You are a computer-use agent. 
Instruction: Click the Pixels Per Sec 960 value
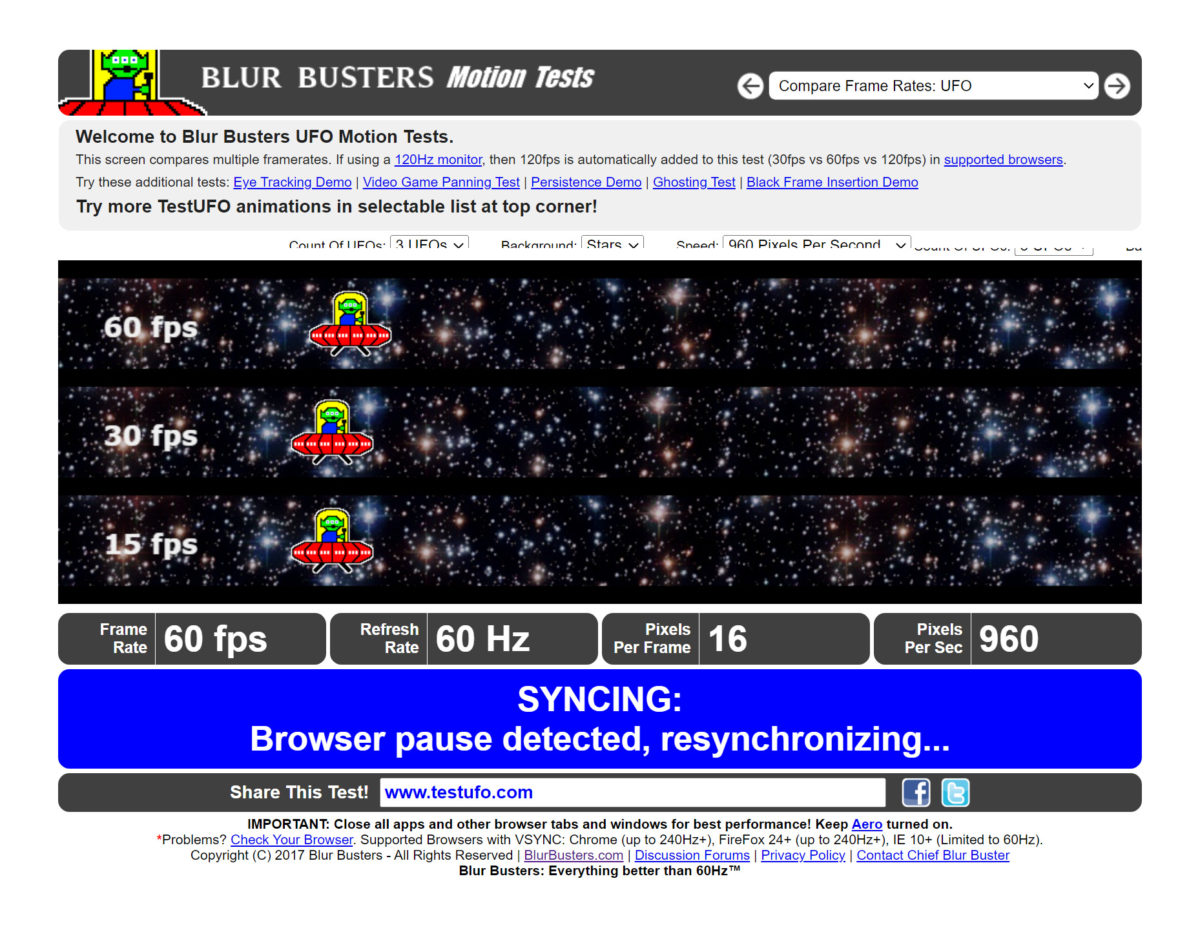point(1007,639)
